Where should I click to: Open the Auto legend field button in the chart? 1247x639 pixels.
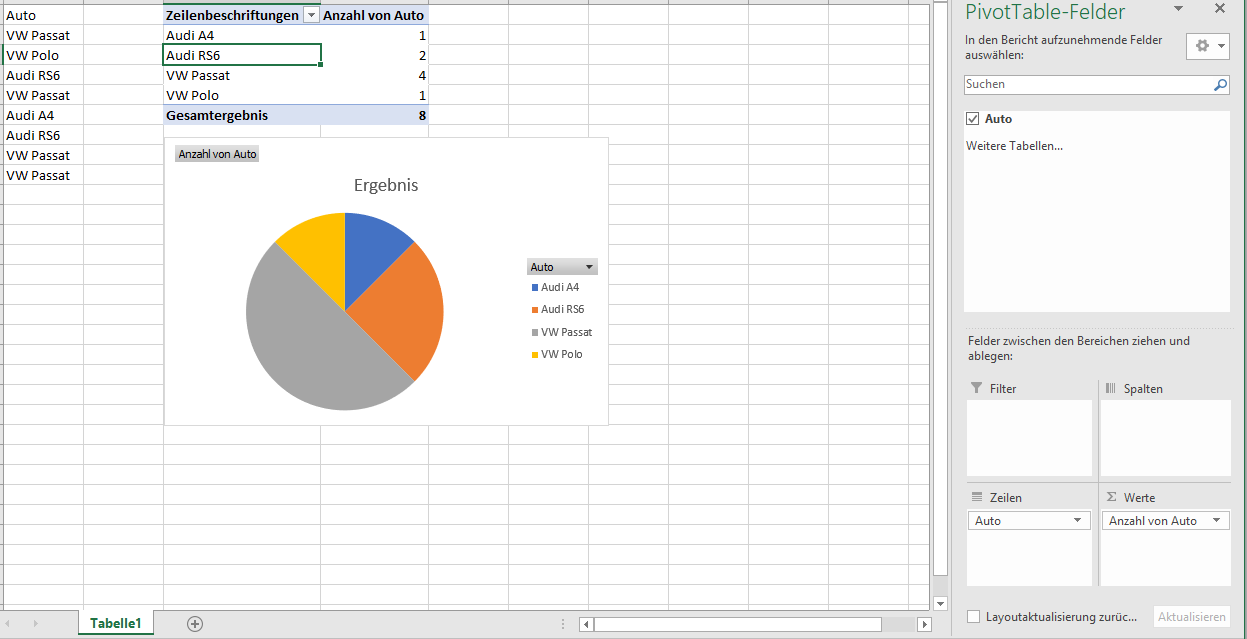tap(562, 267)
